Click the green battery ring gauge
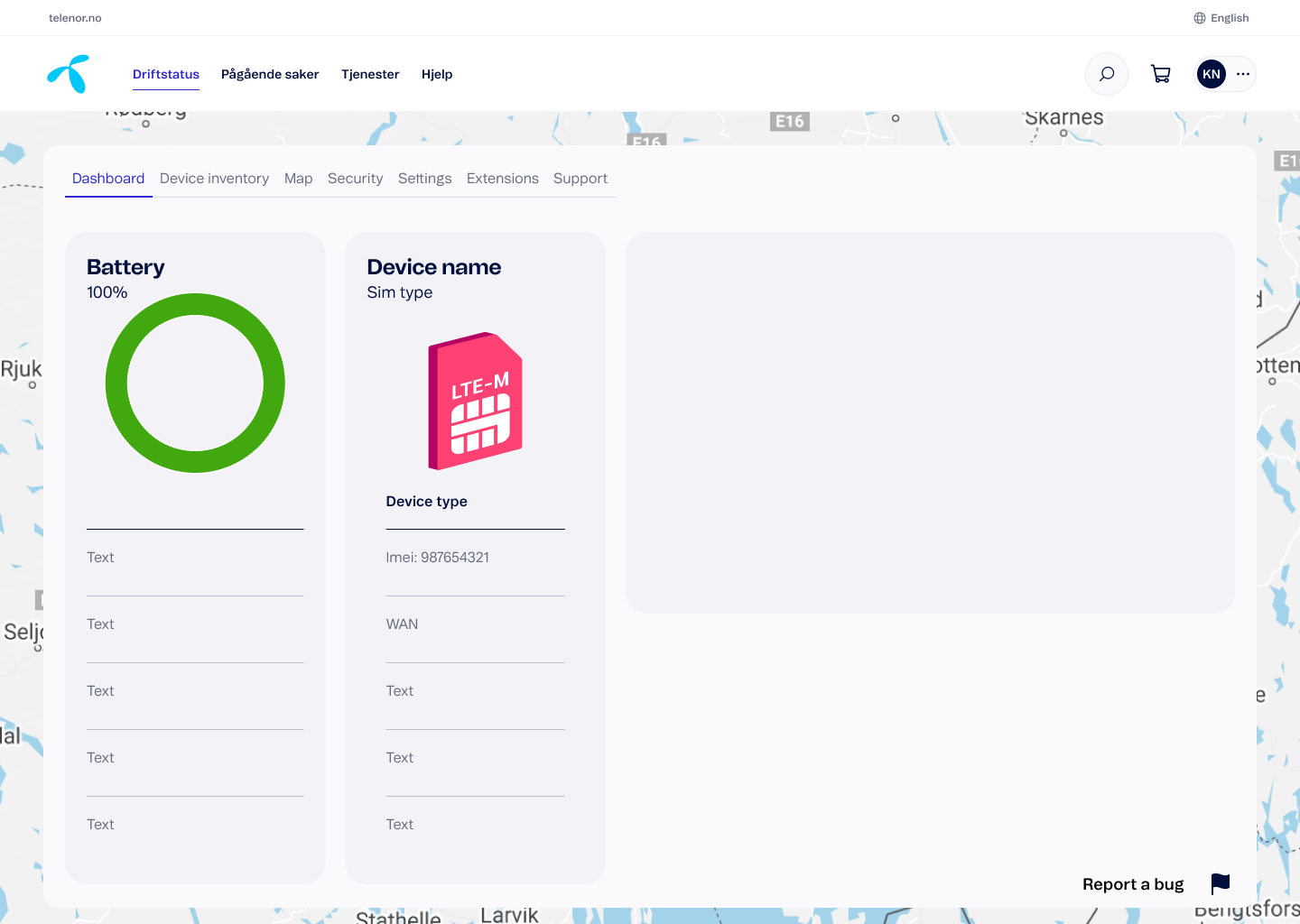The height and width of the screenshot is (924, 1300). point(195,383)
